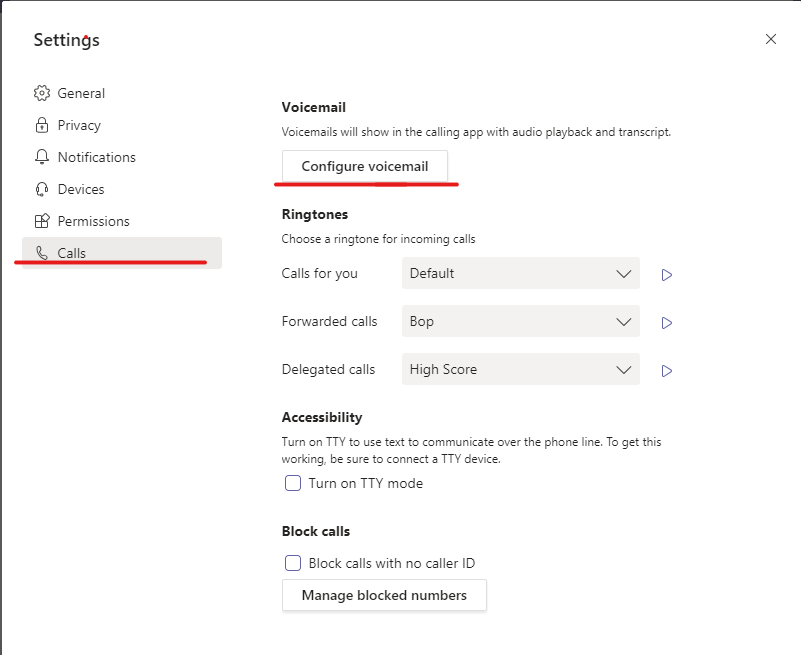801x655 pixels.
Task: Expand the Forwarded calls Bop dropdown
Action: pos(521,321)
